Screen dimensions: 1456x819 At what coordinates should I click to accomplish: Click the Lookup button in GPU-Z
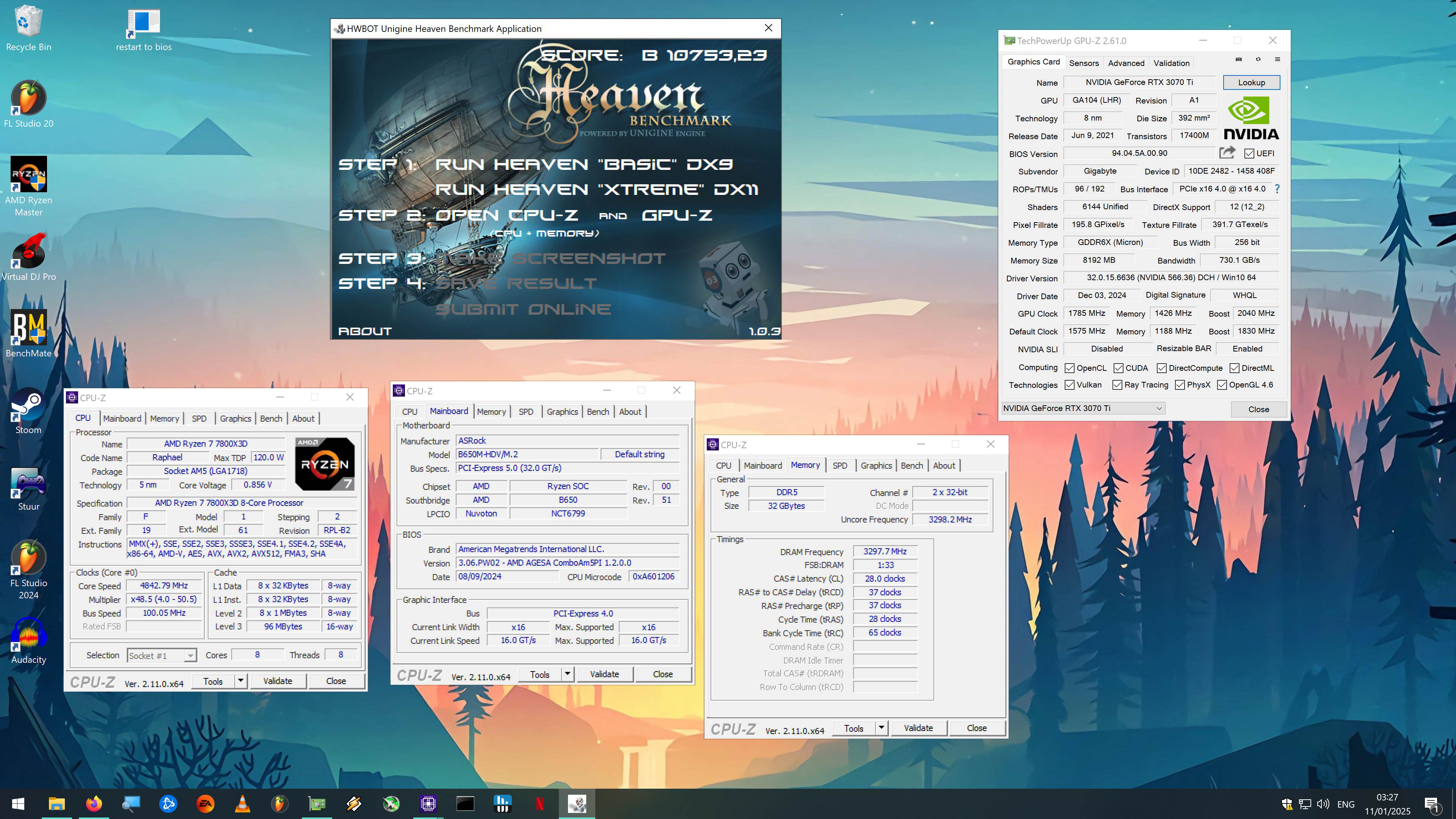(1251, 83)
